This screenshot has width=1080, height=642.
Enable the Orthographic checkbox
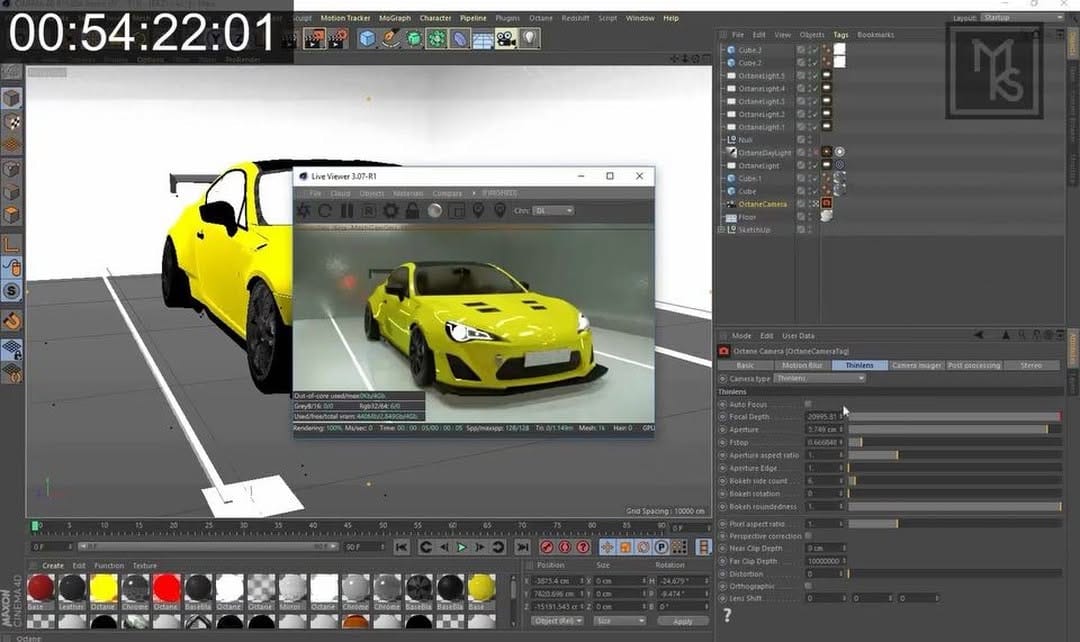[x=808, y=586]
